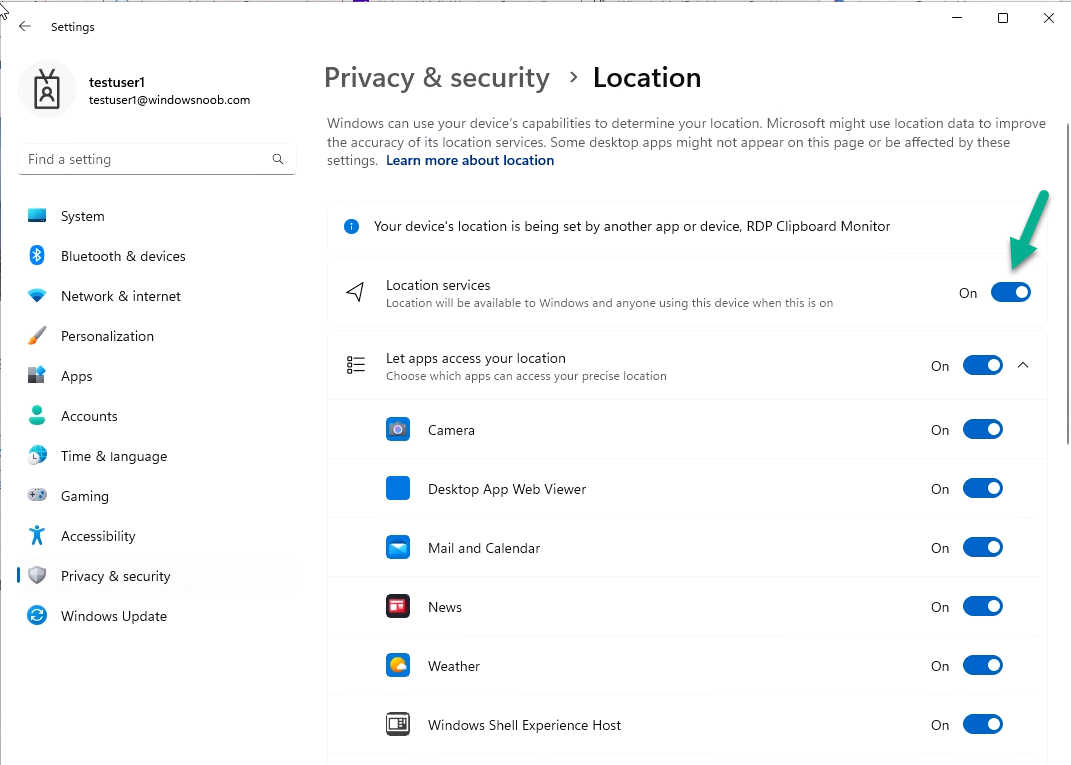This screenshot has width=1071, height=765.
Task: Collapse the app list chevron
Action: coord(1023,365)
